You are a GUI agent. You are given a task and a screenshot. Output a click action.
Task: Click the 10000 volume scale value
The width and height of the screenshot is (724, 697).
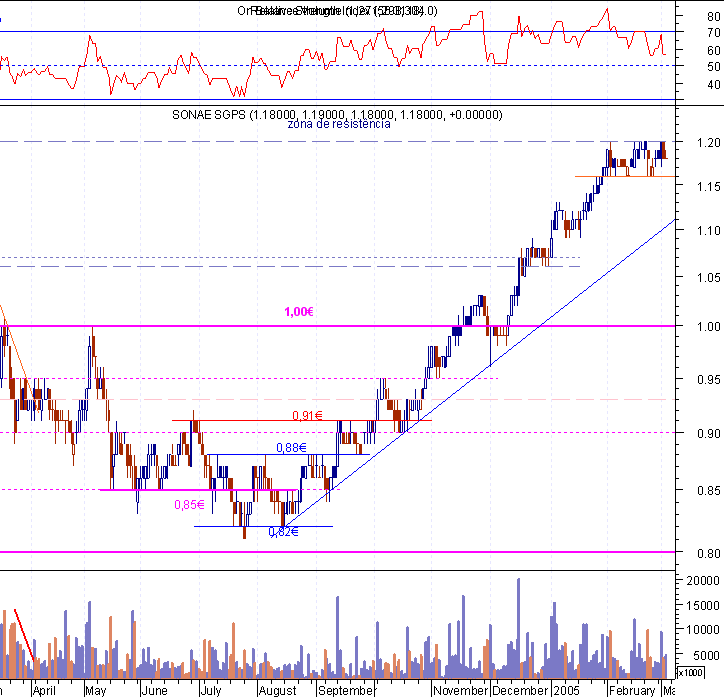pos(703,630)
